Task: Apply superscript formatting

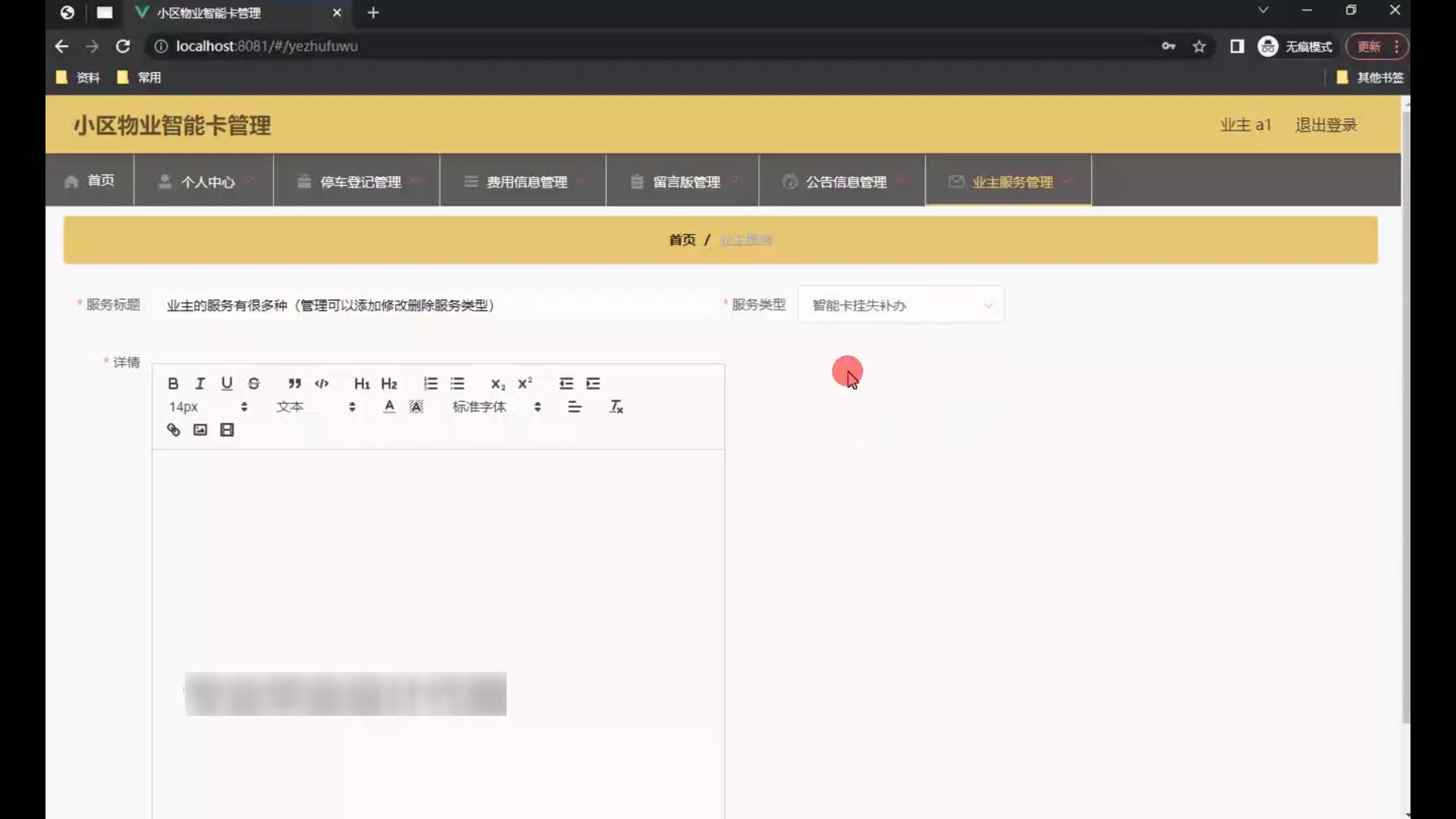Action: 525,384
